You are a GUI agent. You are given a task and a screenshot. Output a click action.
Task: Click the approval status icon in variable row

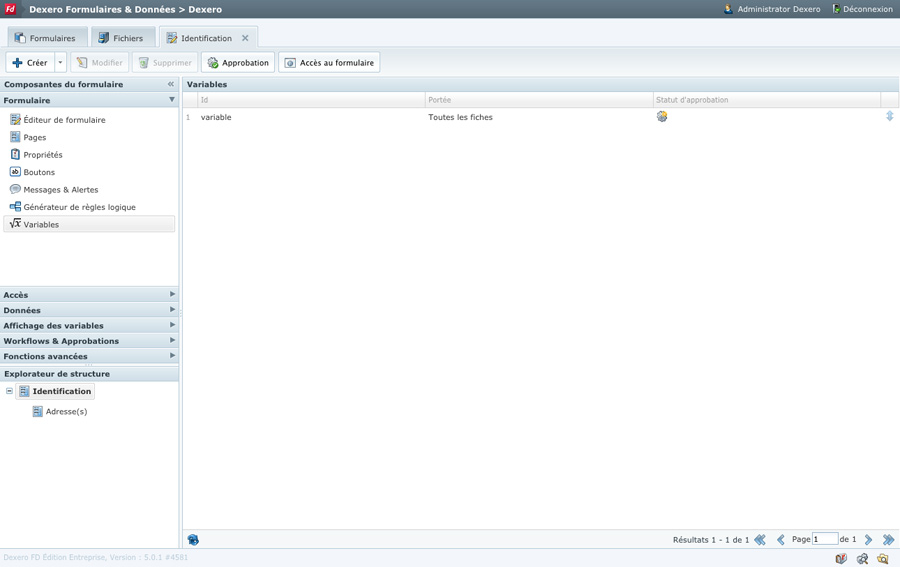[662, 117]
